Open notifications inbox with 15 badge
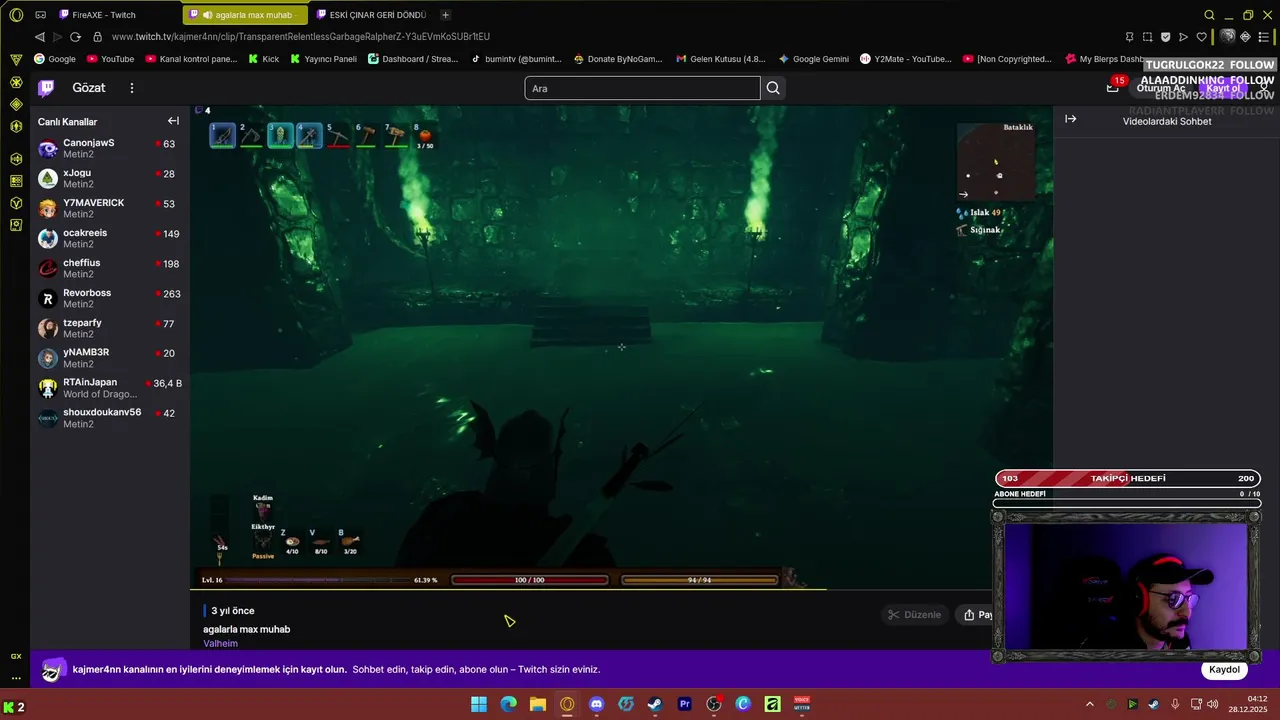 click(x=1113, y=87)
